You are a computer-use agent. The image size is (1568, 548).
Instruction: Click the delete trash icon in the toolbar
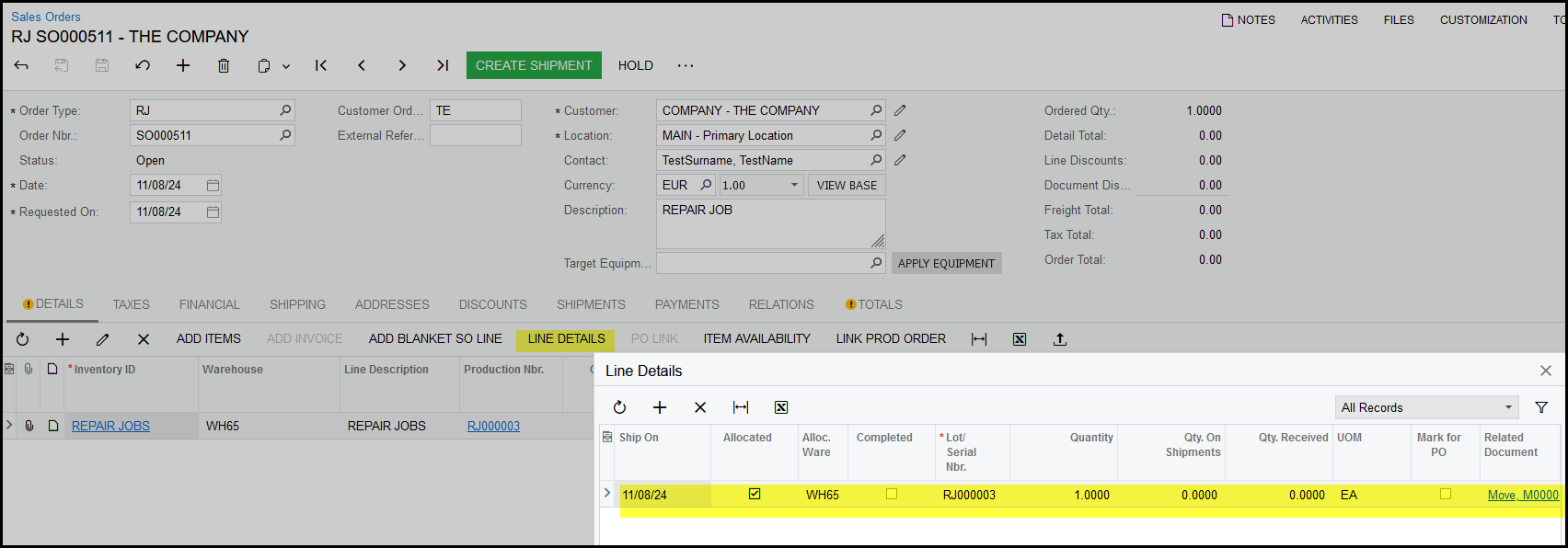pos(224,65)
